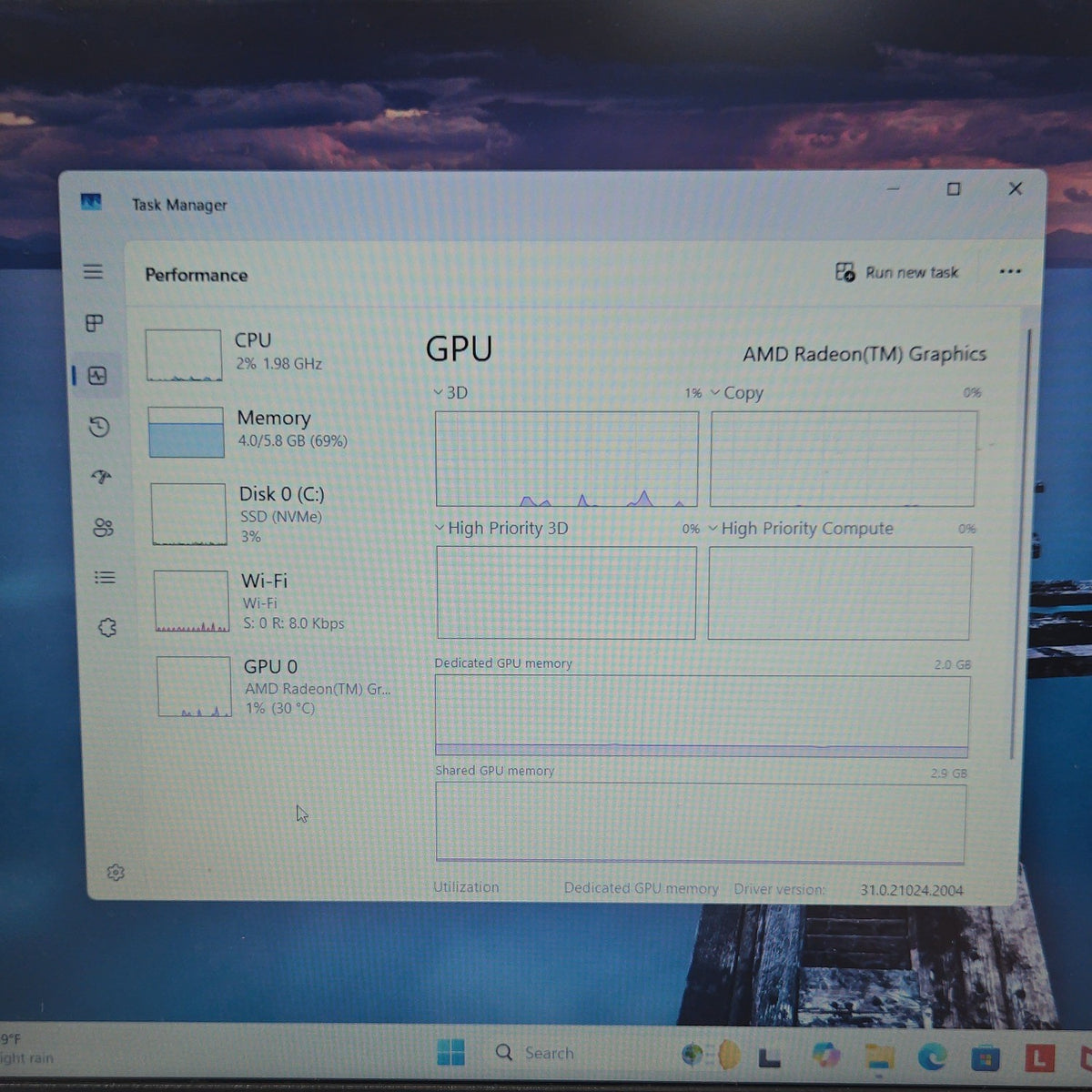Open the Services page icon
1092x1092 pixels.
tap(107, 627)
